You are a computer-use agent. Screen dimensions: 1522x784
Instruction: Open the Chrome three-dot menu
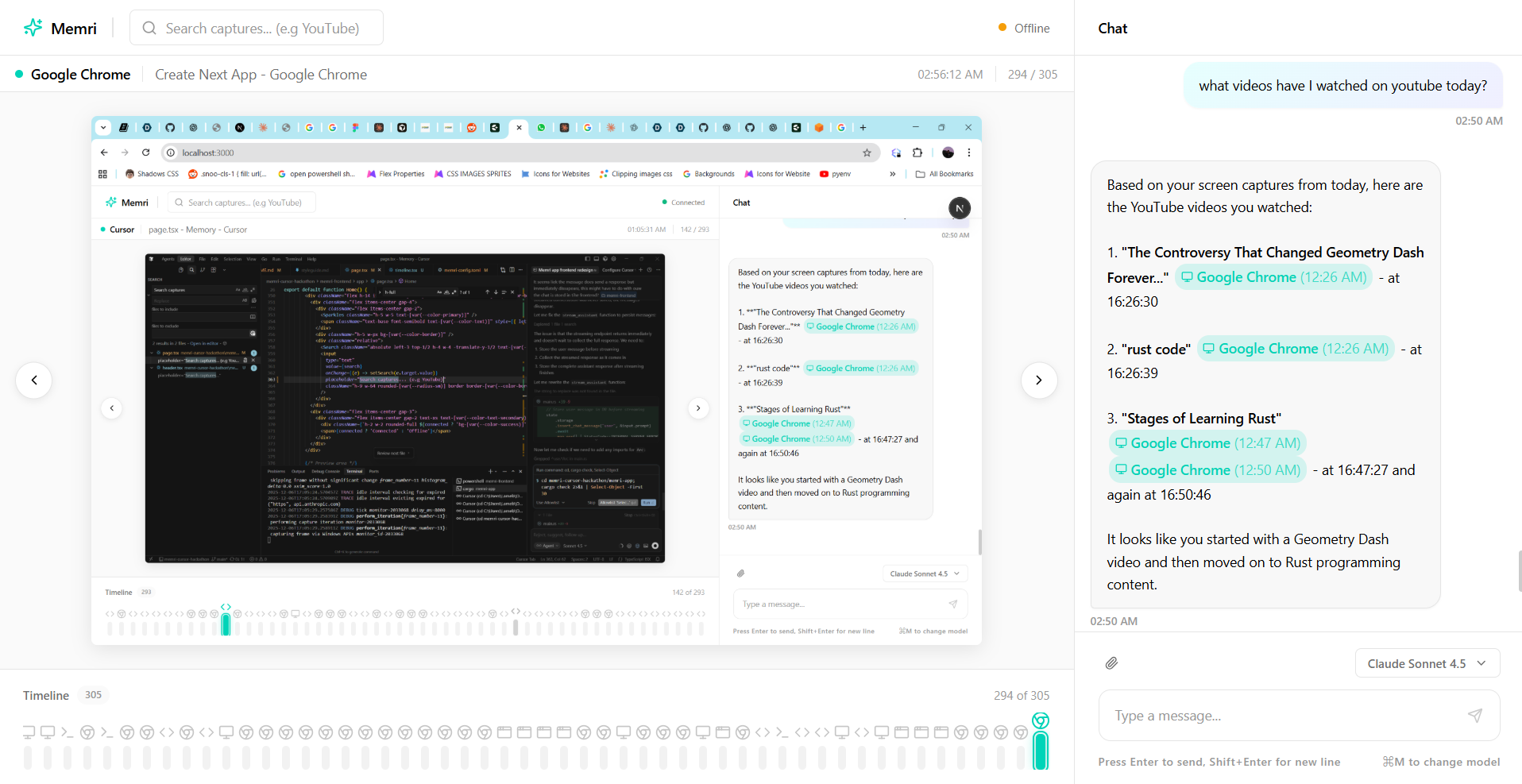coord(969,153)
